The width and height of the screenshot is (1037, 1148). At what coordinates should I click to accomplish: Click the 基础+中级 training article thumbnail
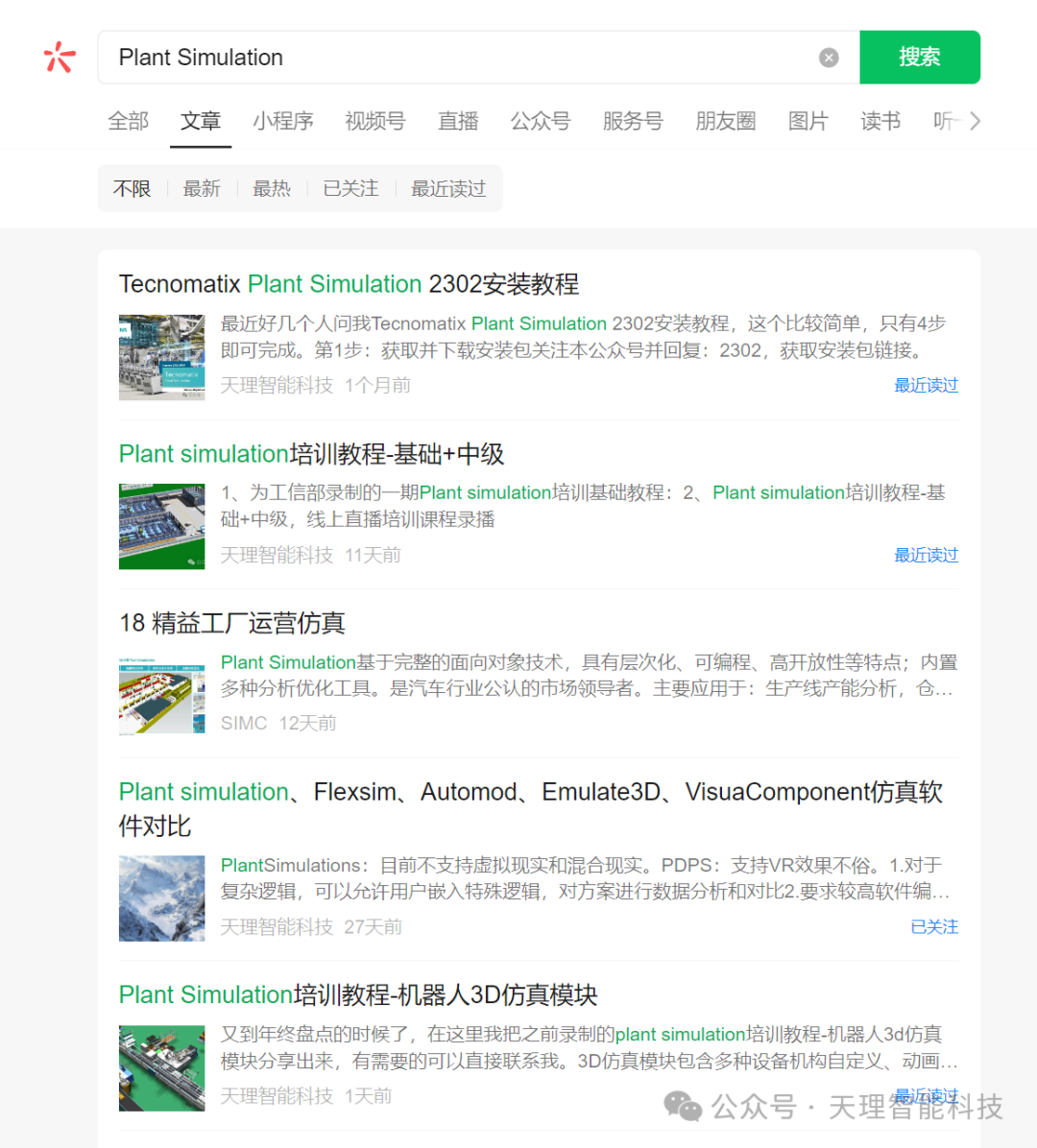point(162,526)
